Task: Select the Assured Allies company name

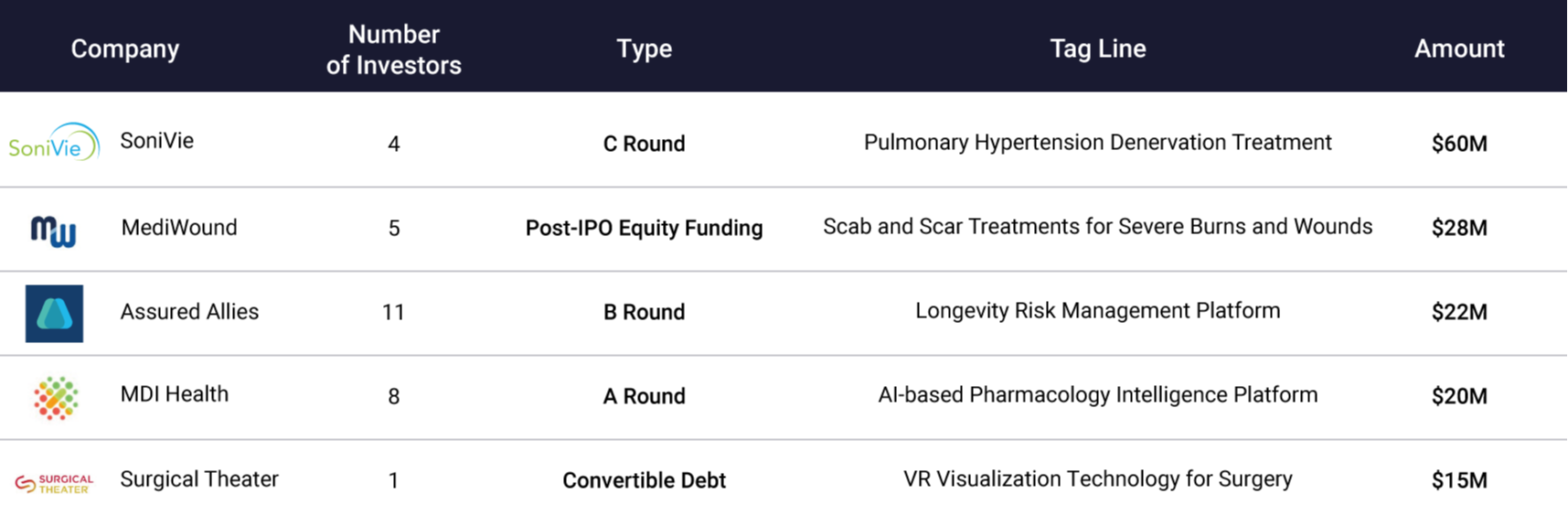Action: point(189,312)
